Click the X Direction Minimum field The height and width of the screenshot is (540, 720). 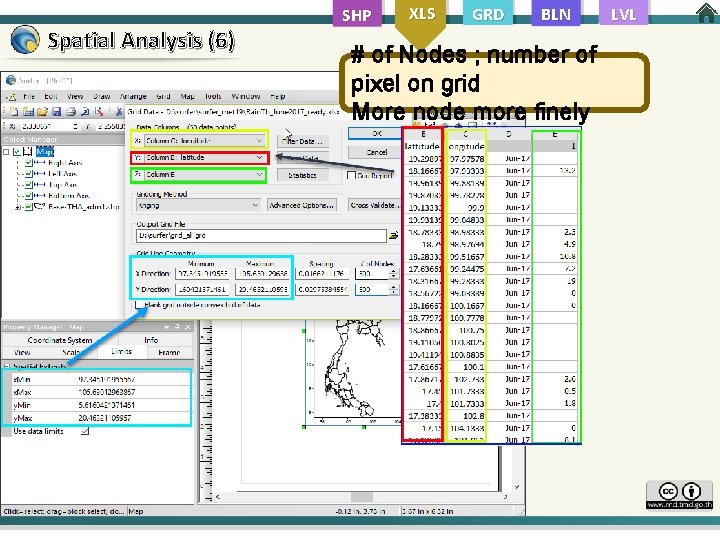click(202, 274)
